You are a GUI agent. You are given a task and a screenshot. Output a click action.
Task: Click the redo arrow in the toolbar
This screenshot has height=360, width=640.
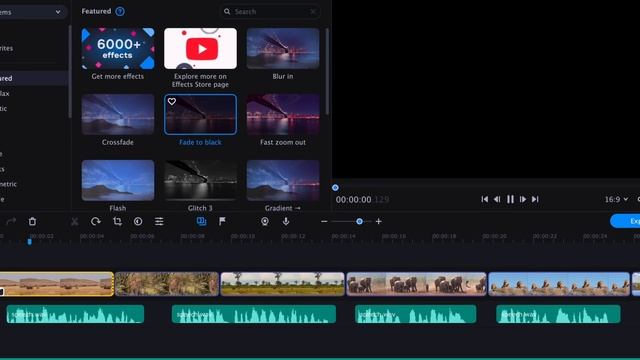tap(11, 221)
